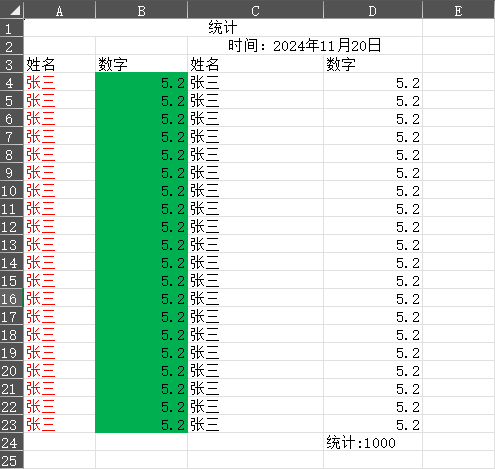
Task: Click the merged title cell 统计
Action: 223,28
